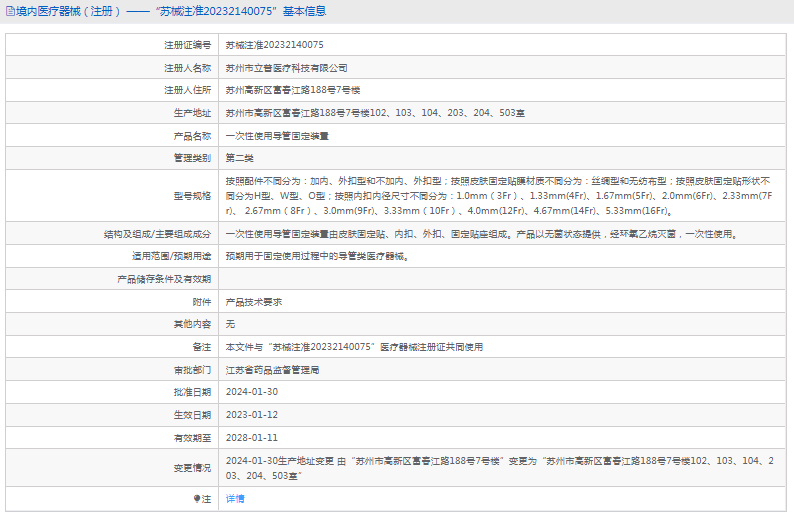The image size is (794, 518).
Task: Click the 生产地址 label cell
Action: [112, 113]
